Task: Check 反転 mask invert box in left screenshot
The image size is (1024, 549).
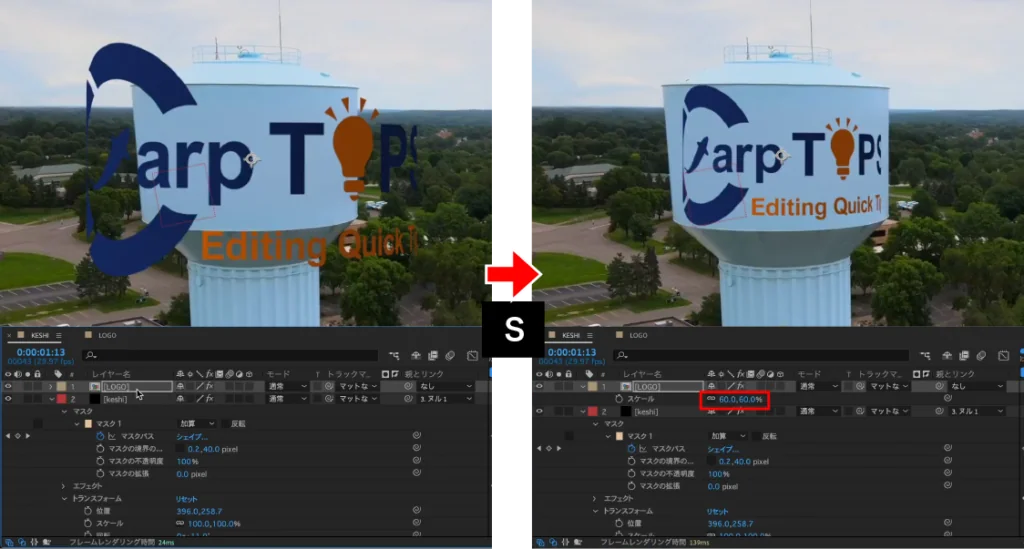Action: click(x=224, y=424)
